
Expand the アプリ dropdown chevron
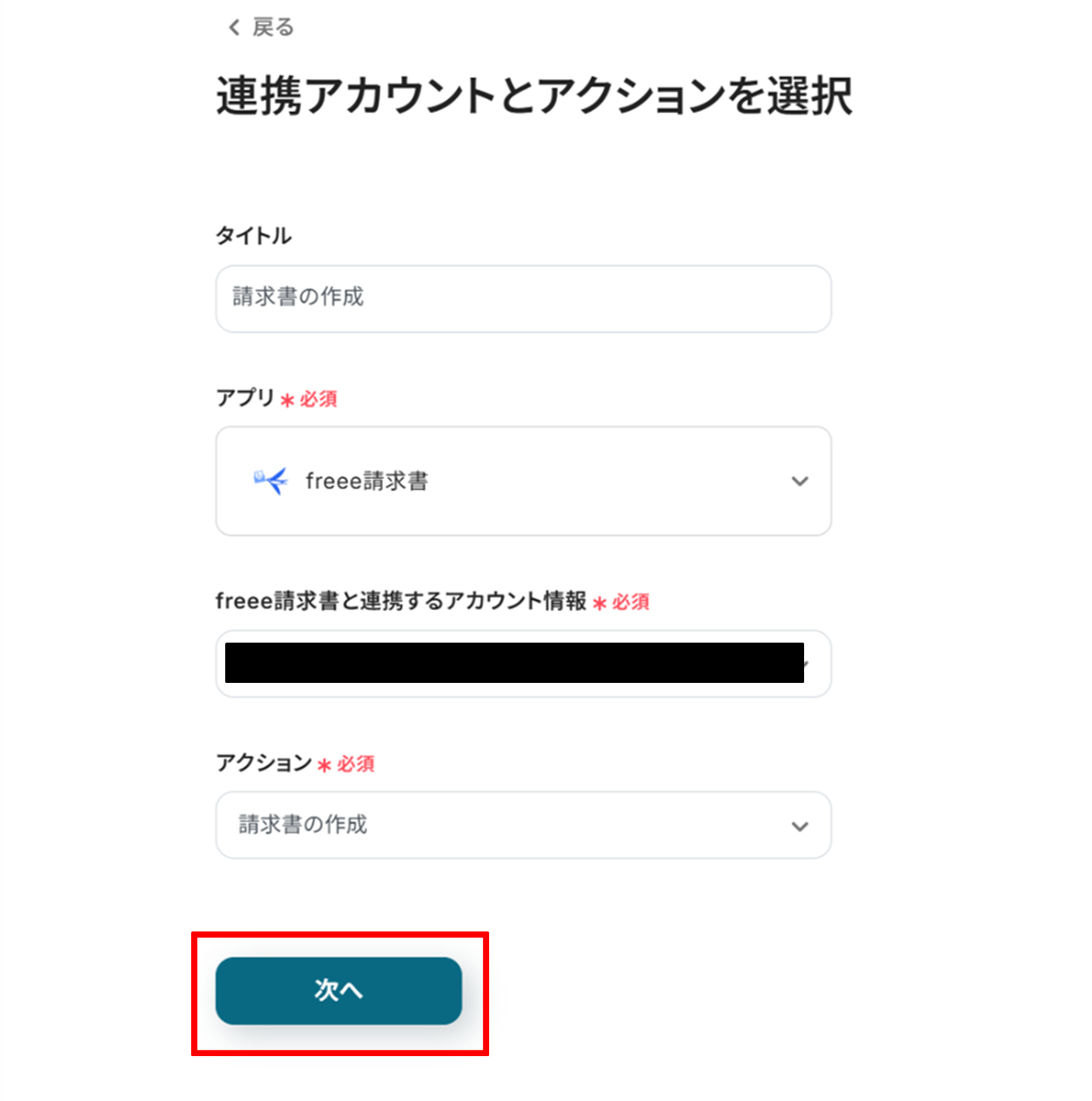point(799,481)
